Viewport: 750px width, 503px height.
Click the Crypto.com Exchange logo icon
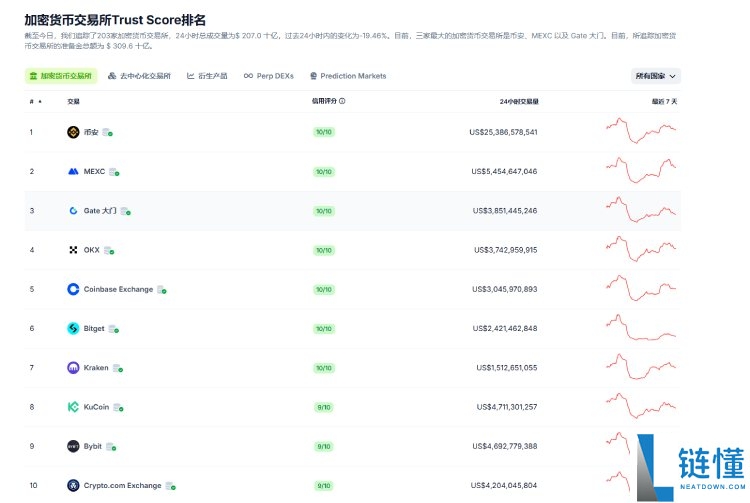point(73,485)
